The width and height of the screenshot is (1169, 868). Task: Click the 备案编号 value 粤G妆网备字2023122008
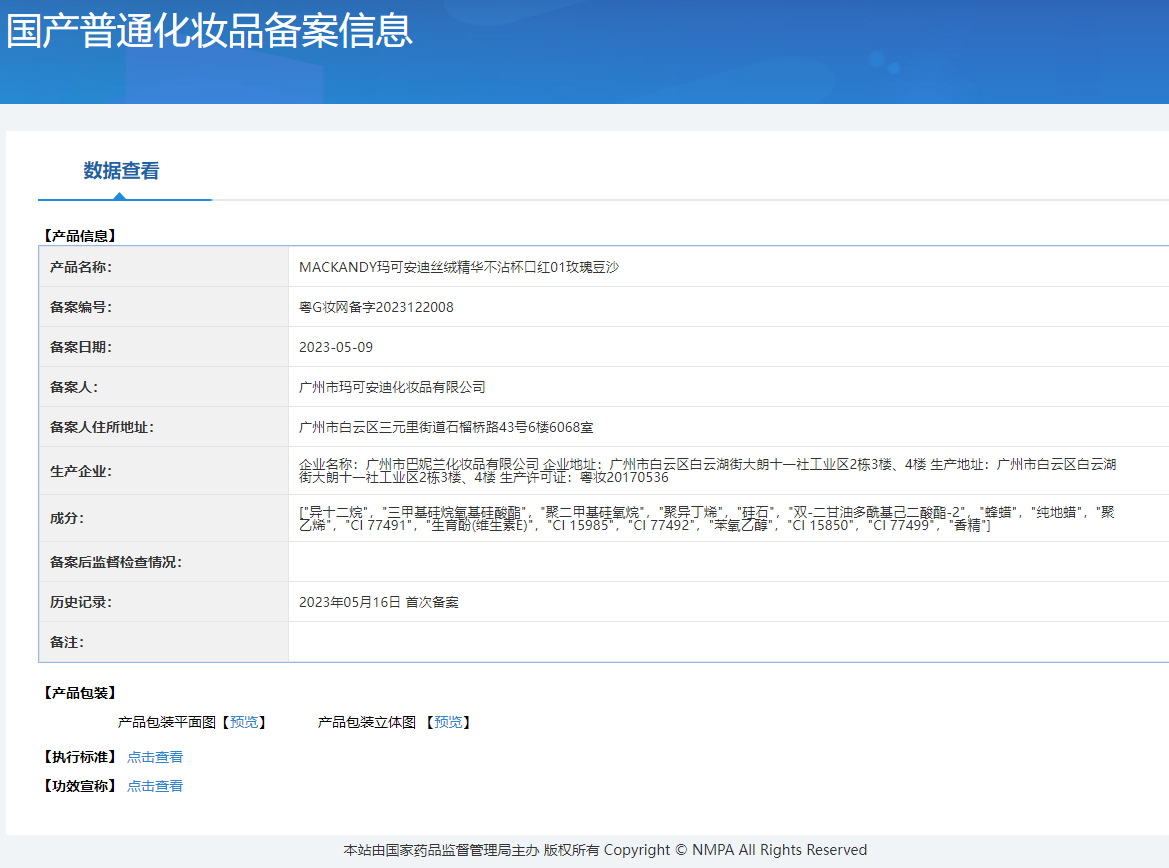pos(376,307)
